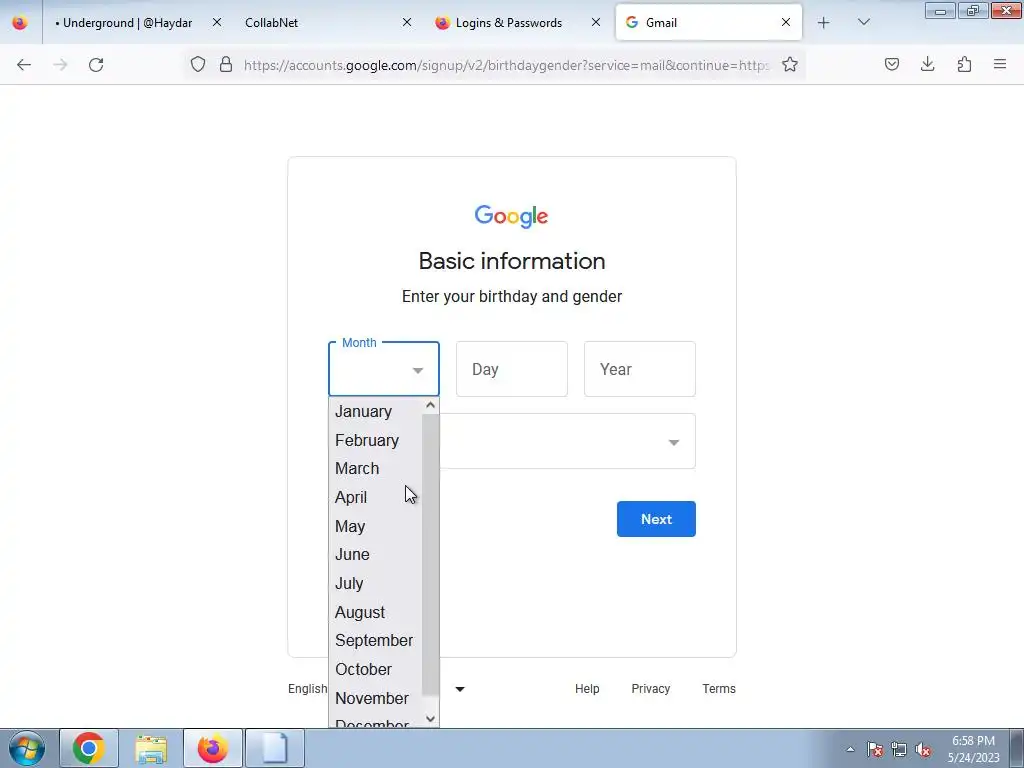Bookmark this page with the star
Screen dimensions: 1024x768
(x=790, y=64)
